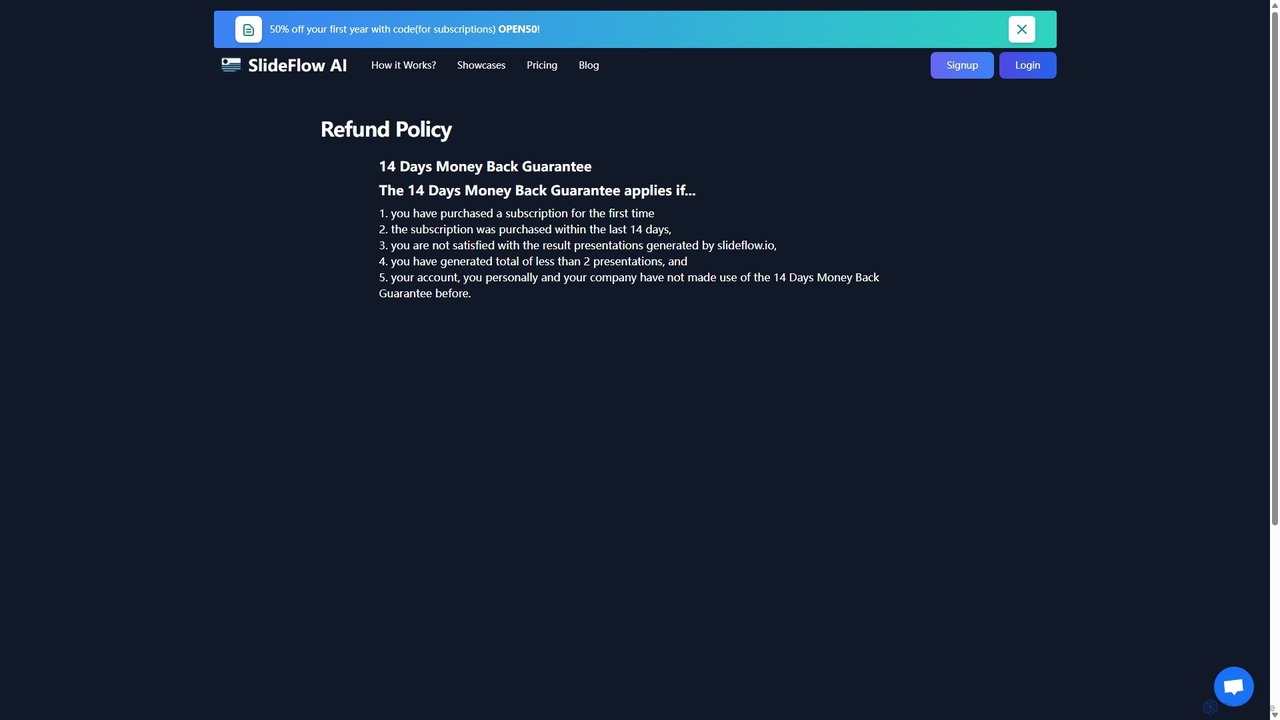1280x720 pixels.
Task: Navigate to the Pricing page
Action: coord(542,65)
